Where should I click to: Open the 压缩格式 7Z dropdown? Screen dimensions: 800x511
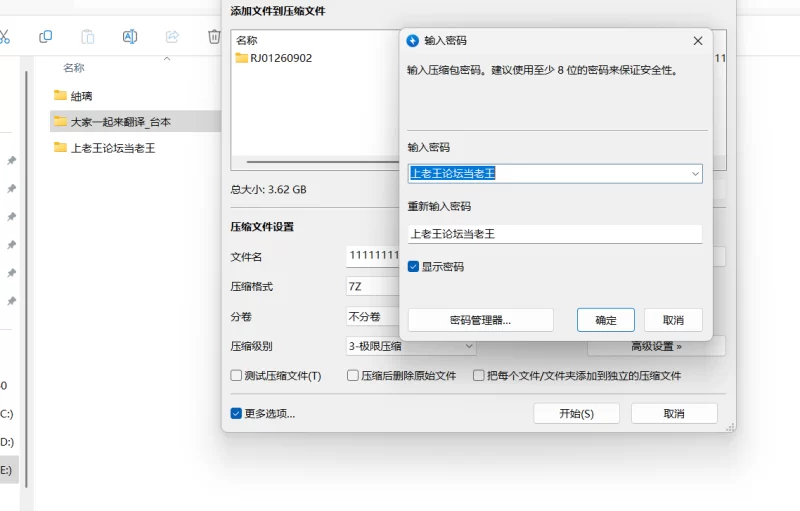tap(372, 286)
